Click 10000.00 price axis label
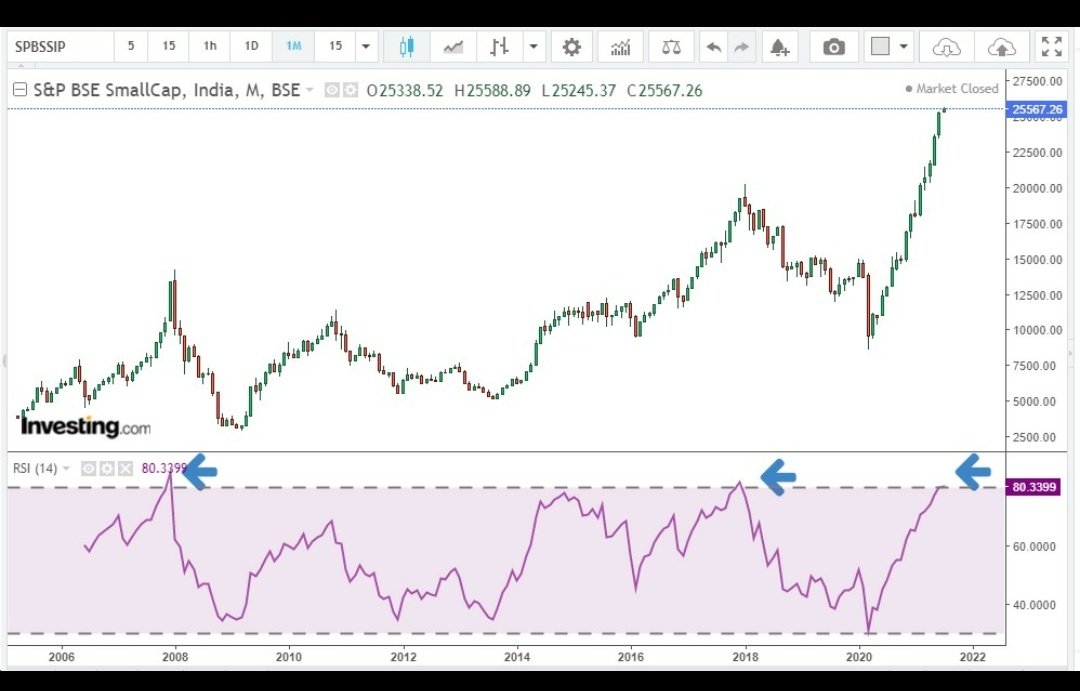This screenshot has height=691, width=1080. click(1037, 330)
